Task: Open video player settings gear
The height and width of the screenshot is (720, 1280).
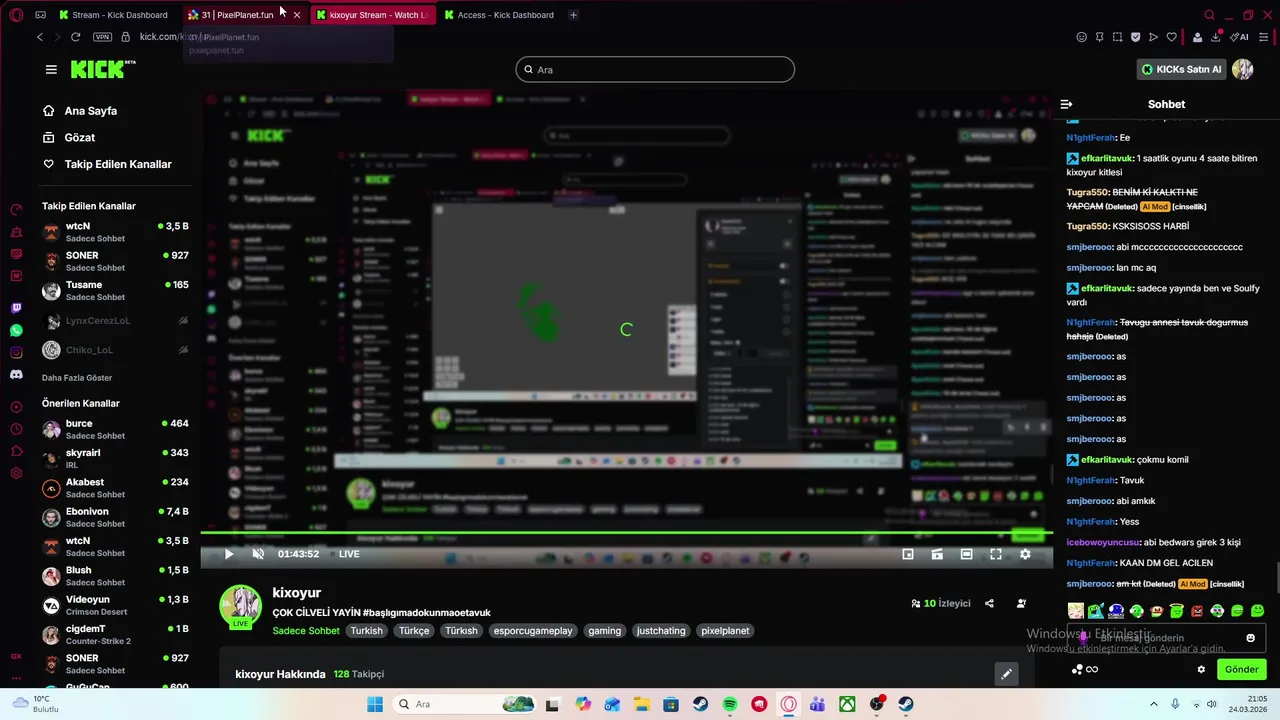Action: tap(1025, 554)
